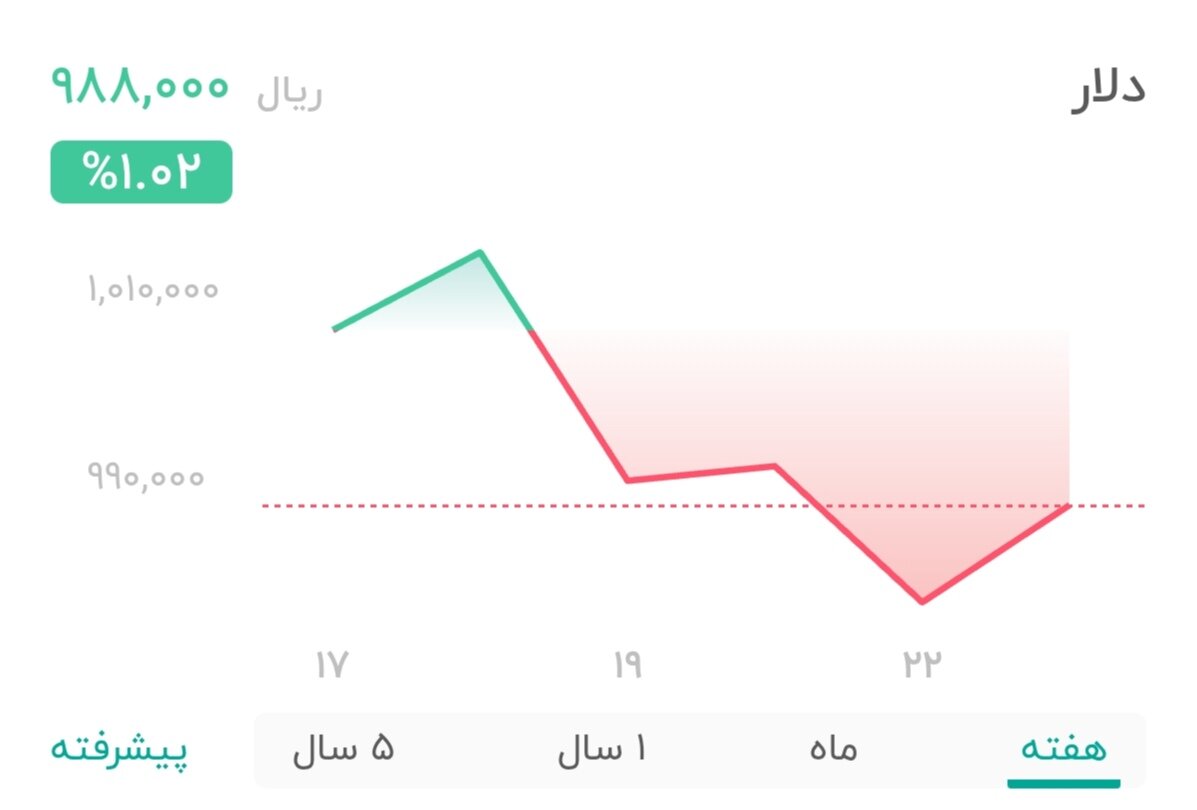Keep the هفته (week) tab active
The width and height of the screenshot is (1197, 810).
tap(1063, 746)
